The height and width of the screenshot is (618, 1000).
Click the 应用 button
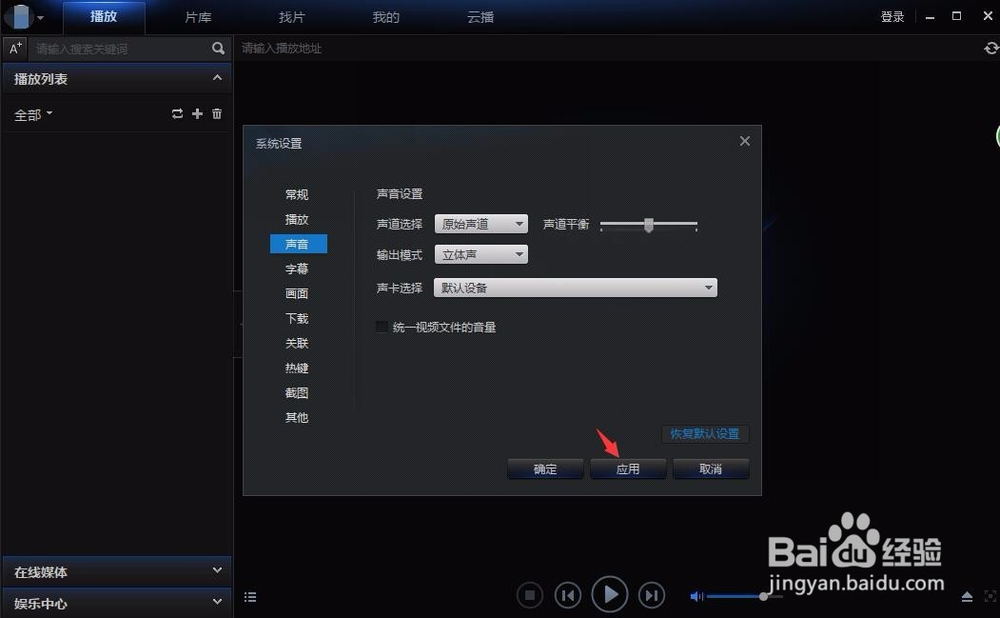point(628,469)
